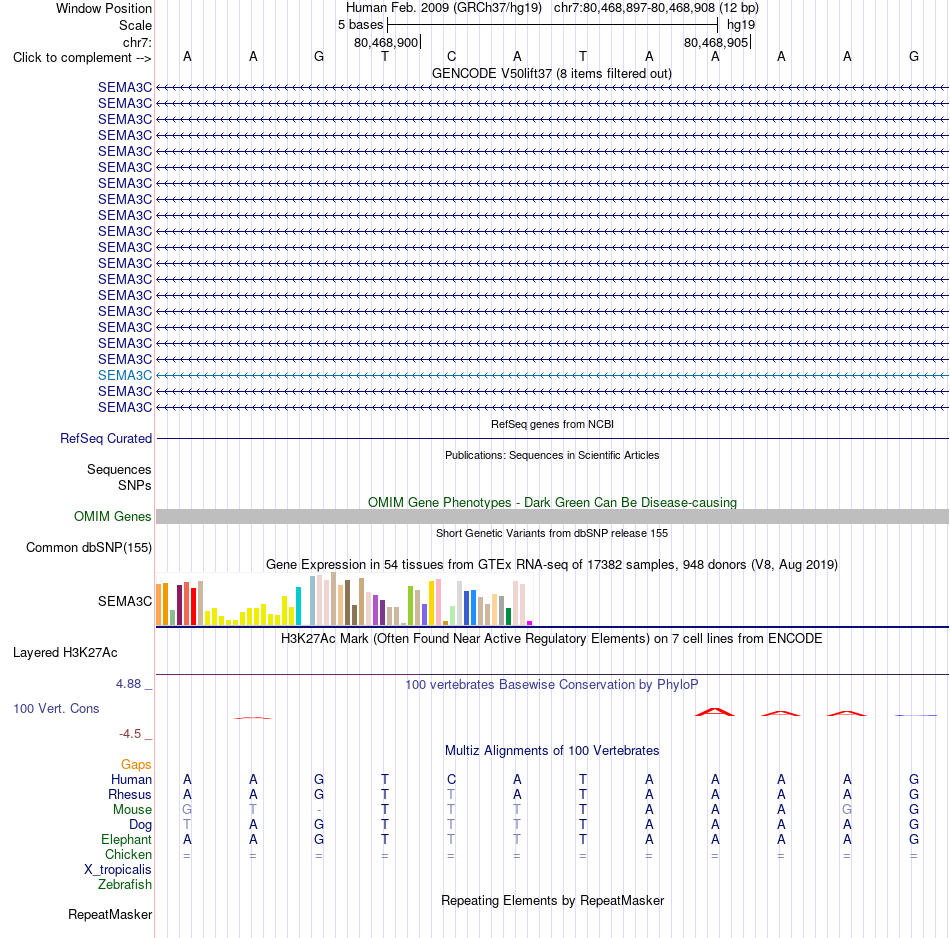The width and height of the screenshot is (950, 938).
Task: Click the light-blue highlighted SEMA3C transcript label
Action: click(x=125, y=376)
